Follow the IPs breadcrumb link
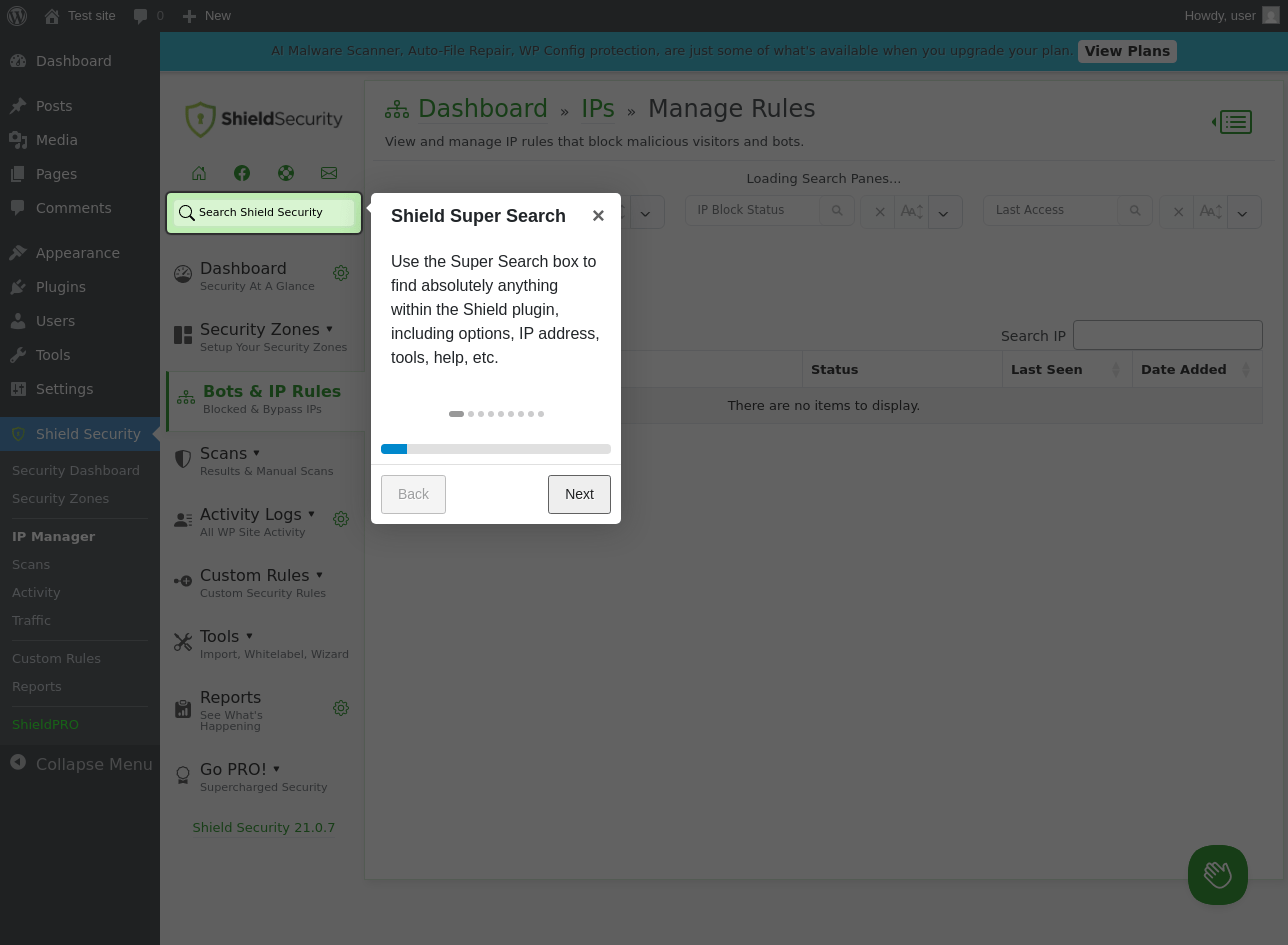Viewport: 1288px width, 945px height. point(598,109)
